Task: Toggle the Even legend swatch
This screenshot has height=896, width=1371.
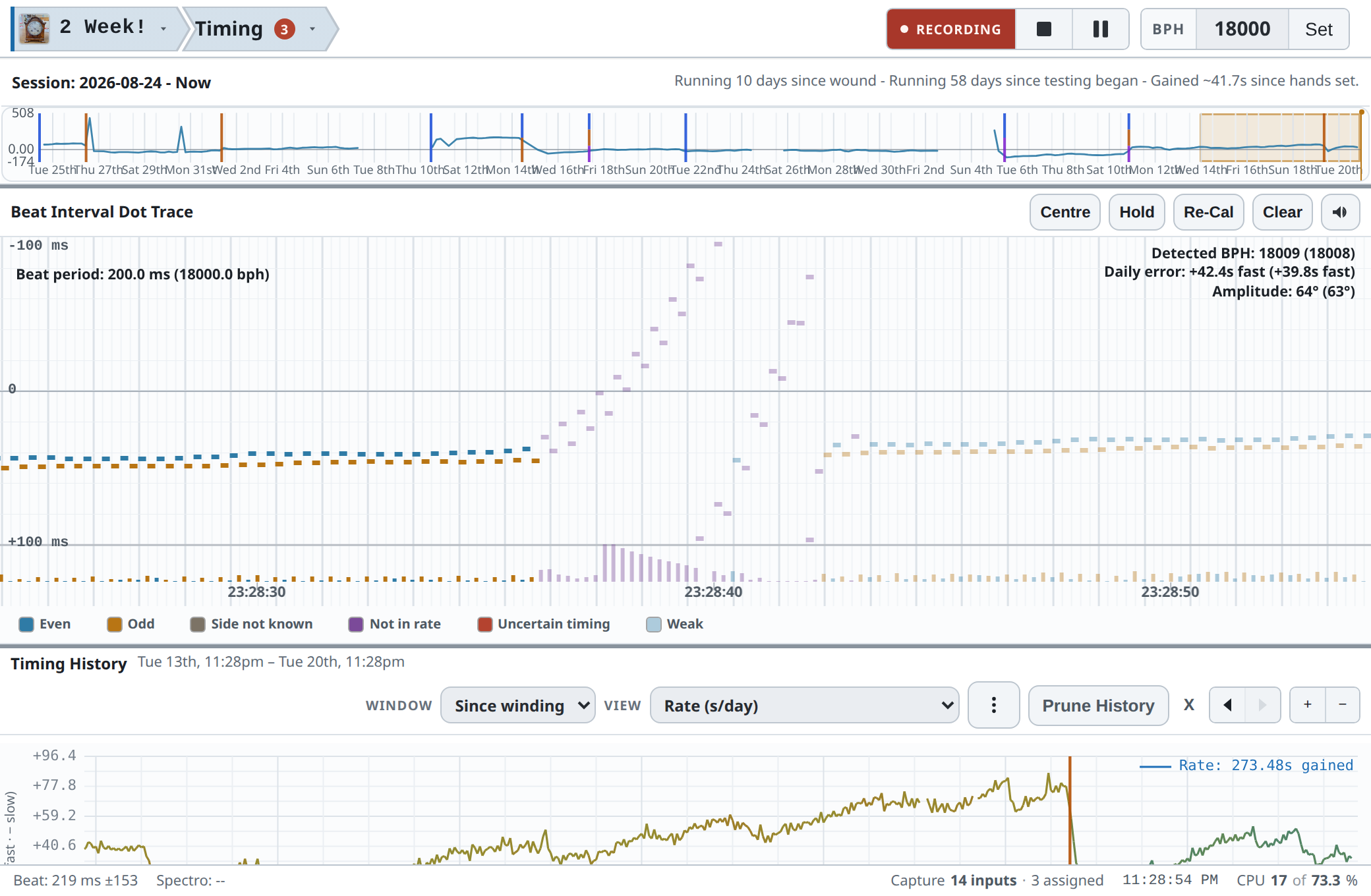Action: point(26,625)
